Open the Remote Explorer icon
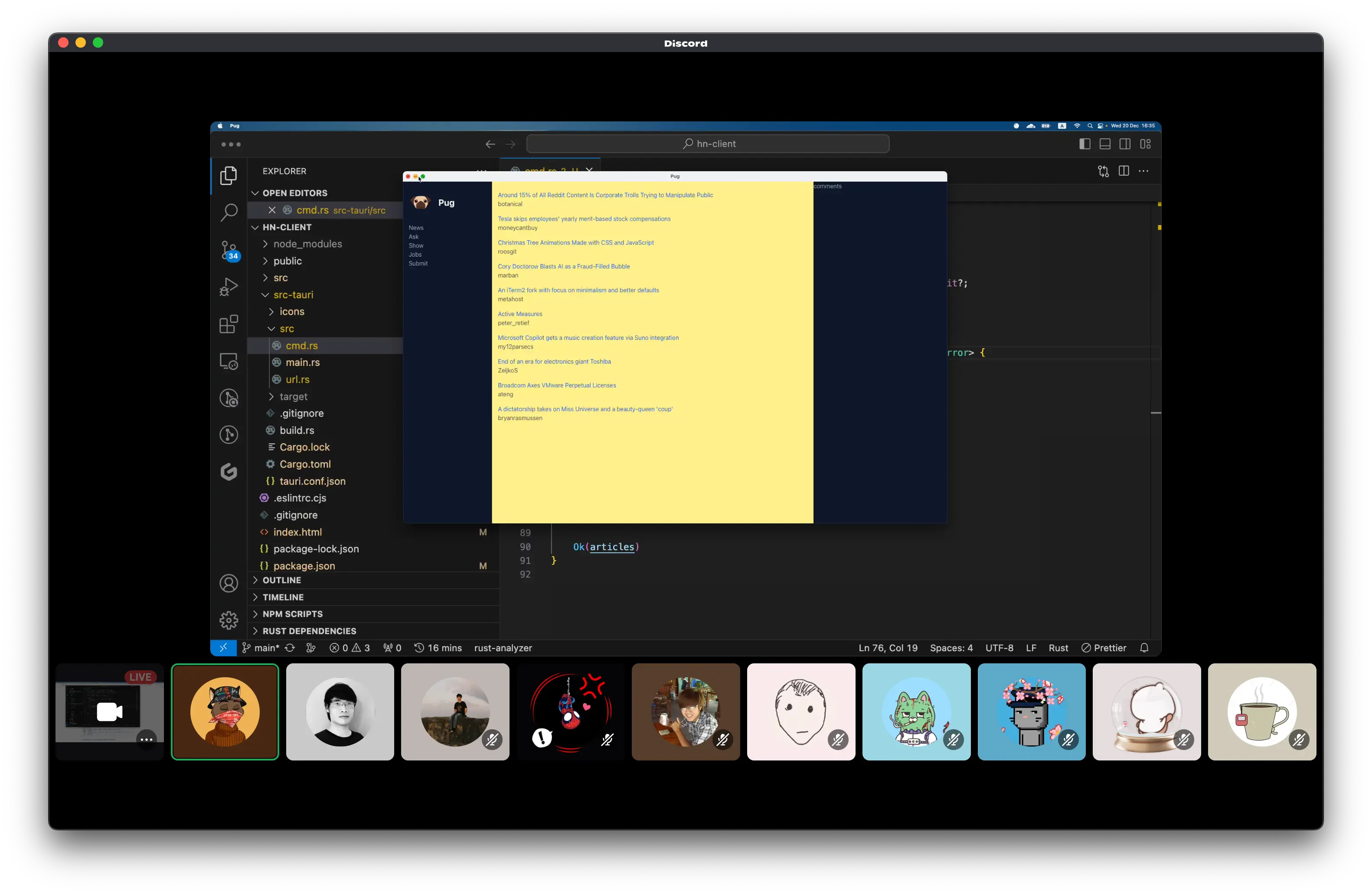 [x=229, y=362]
